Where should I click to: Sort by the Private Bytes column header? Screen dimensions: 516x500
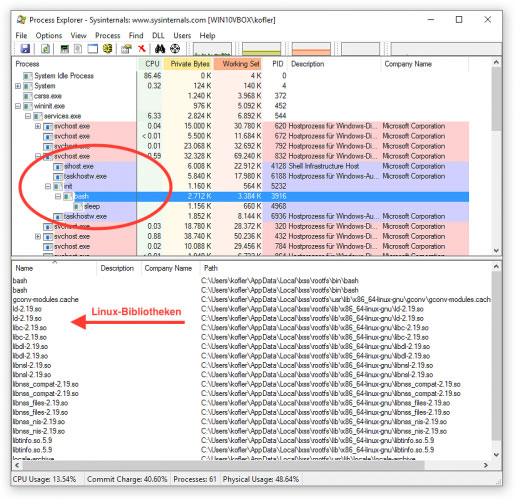[189, 64]
